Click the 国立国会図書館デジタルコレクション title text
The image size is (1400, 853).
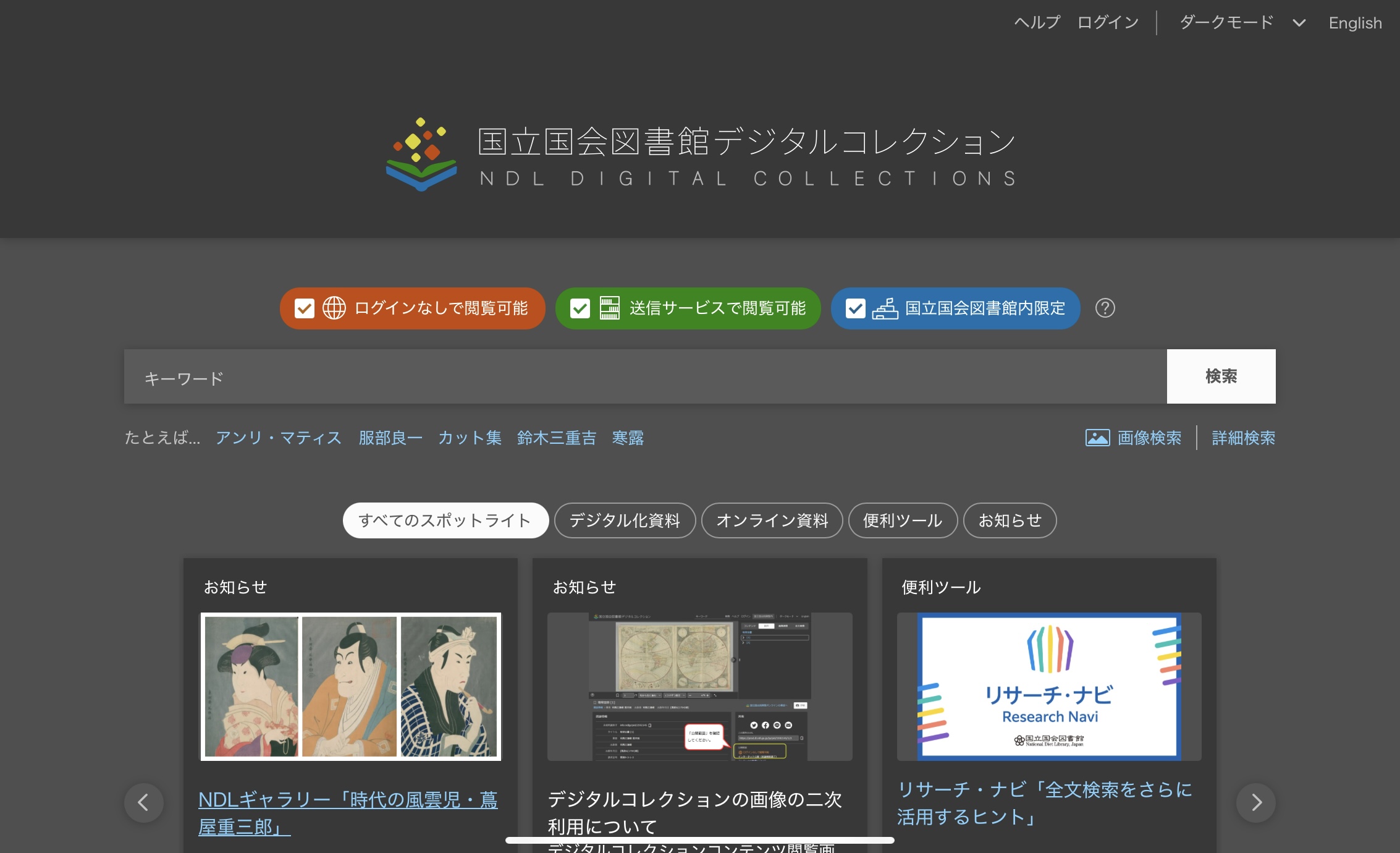(746, 142)
